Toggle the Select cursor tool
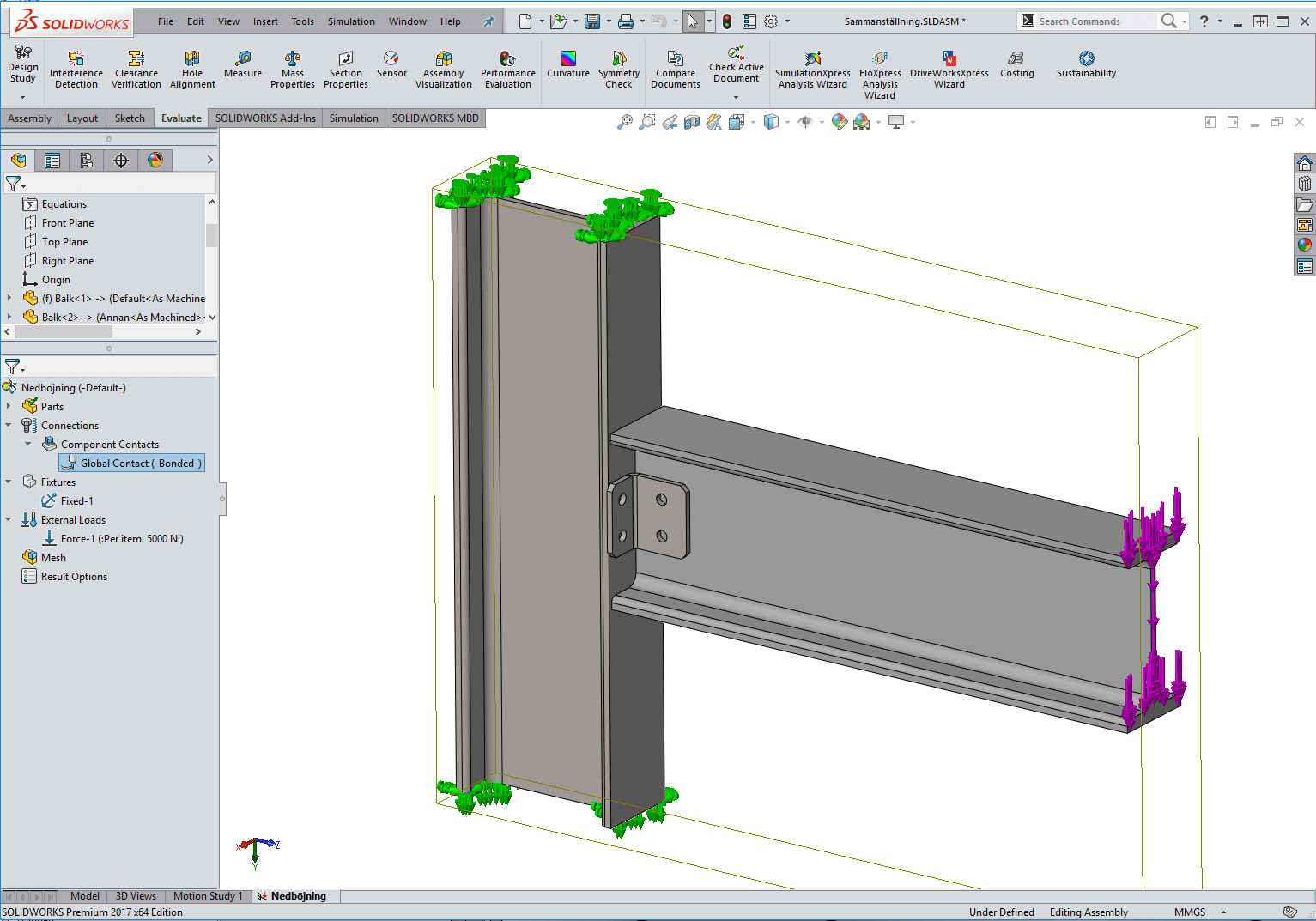Viewport: 1316px width, 921px height. click(x=693, y=21)
